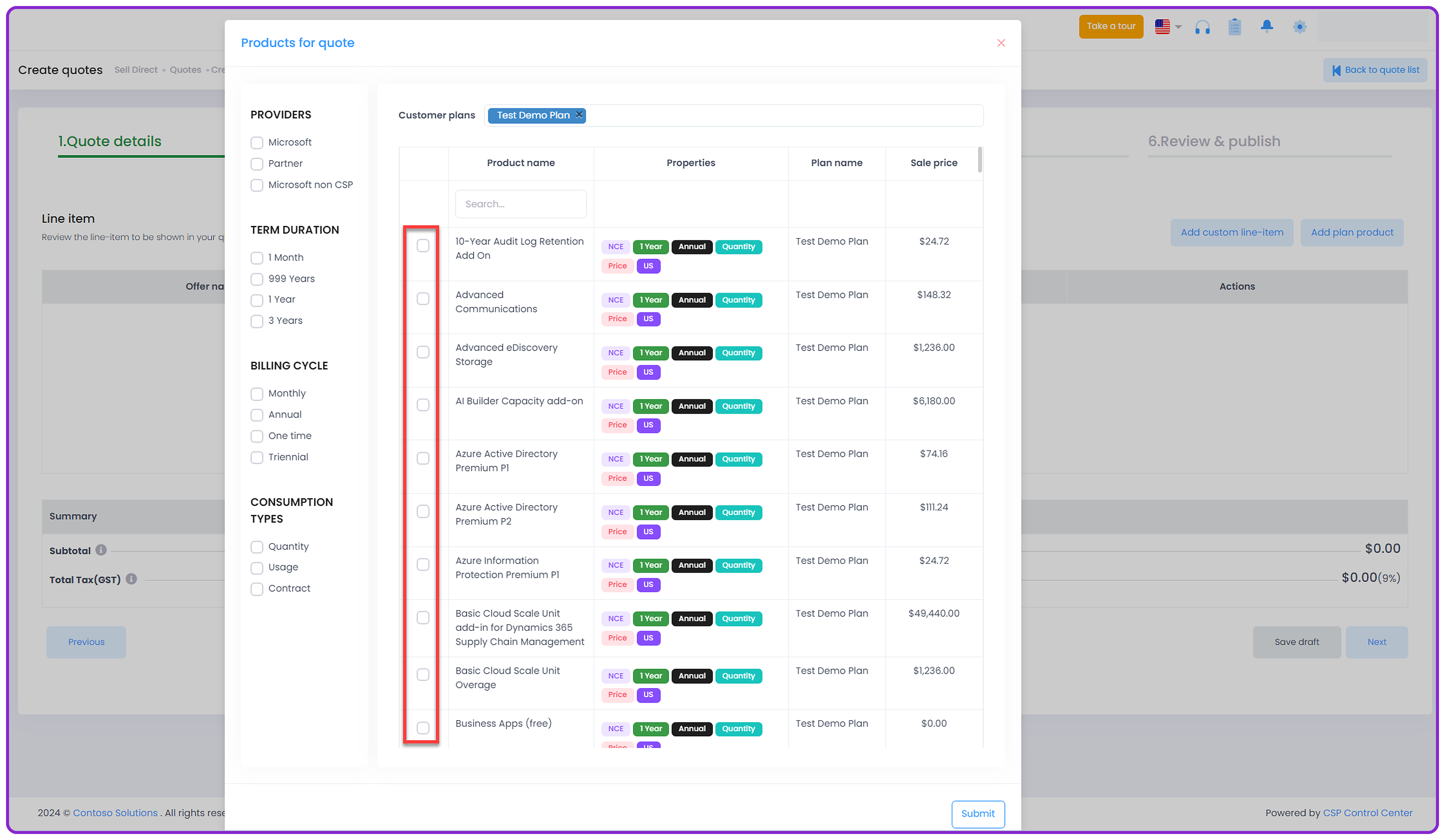1445x840 pixels.
Task: Tick the Monthly billing cycle
Action: point(257,393)
